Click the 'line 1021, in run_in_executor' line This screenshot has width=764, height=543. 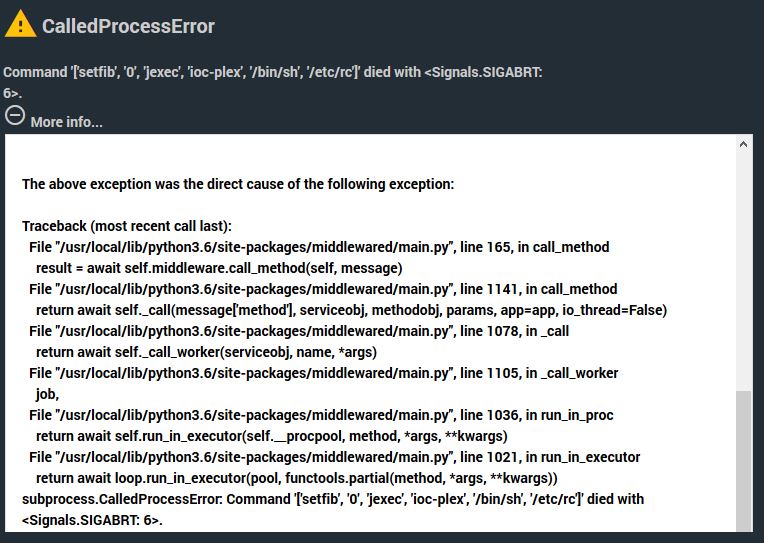click(335, 457)
